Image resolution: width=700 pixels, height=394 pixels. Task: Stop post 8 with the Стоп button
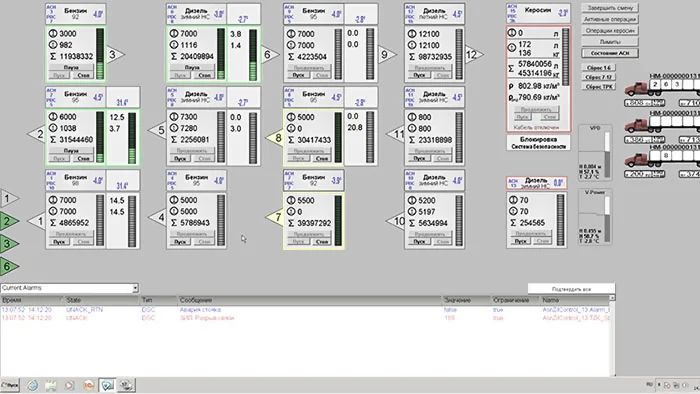[x=321, y=158]
